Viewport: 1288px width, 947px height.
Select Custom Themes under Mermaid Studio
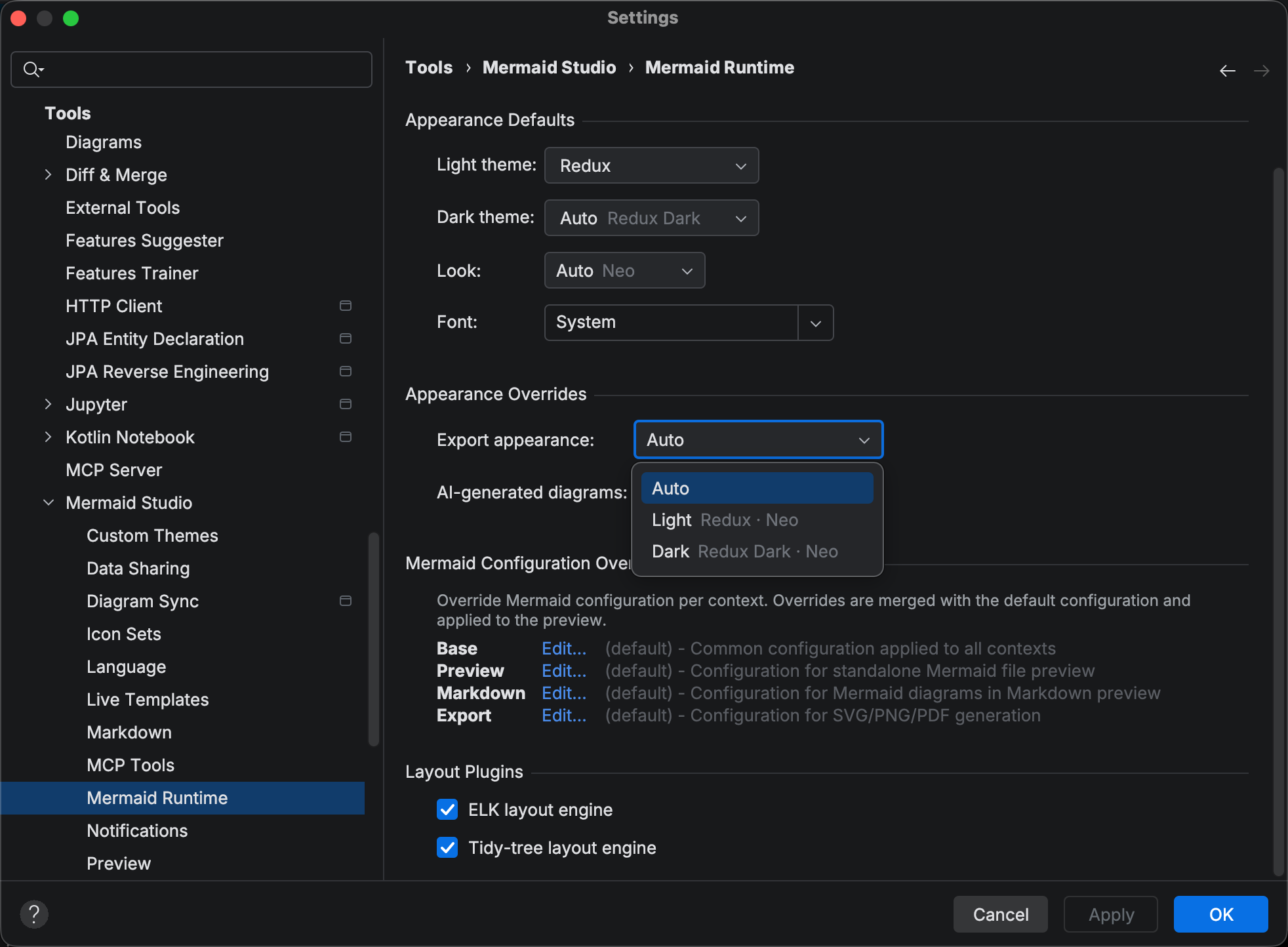pyautogui.click(x=152, y=535)
